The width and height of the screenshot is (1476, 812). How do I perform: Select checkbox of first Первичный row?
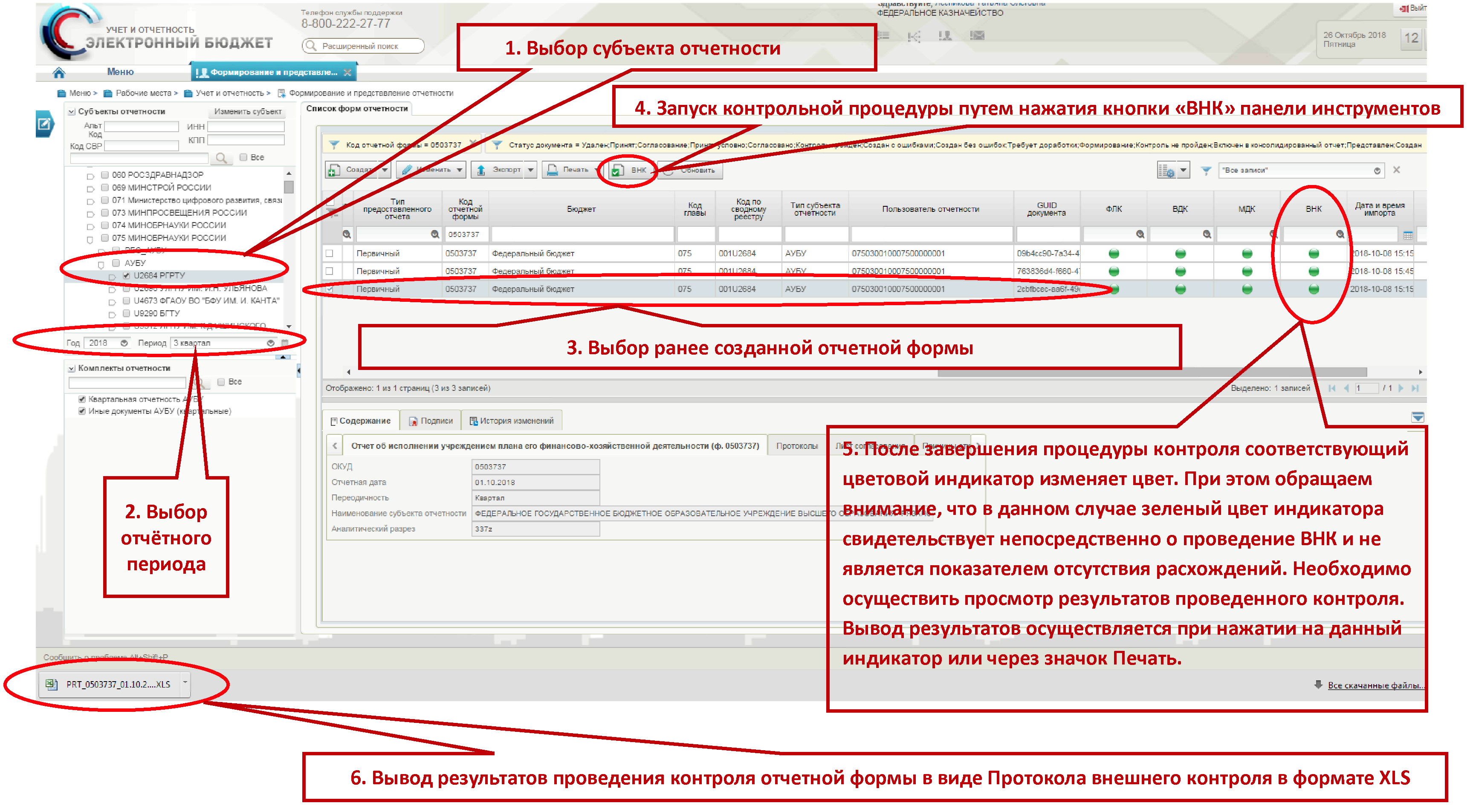click(x=330, y=254)
